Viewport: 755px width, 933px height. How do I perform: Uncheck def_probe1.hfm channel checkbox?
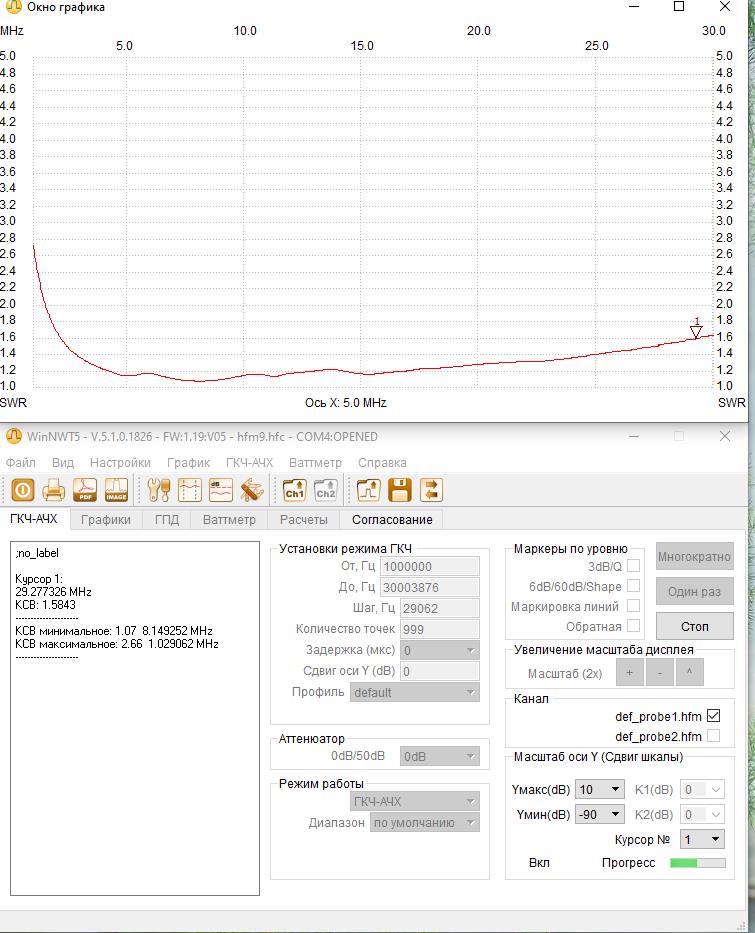click(x=713, y=716)
